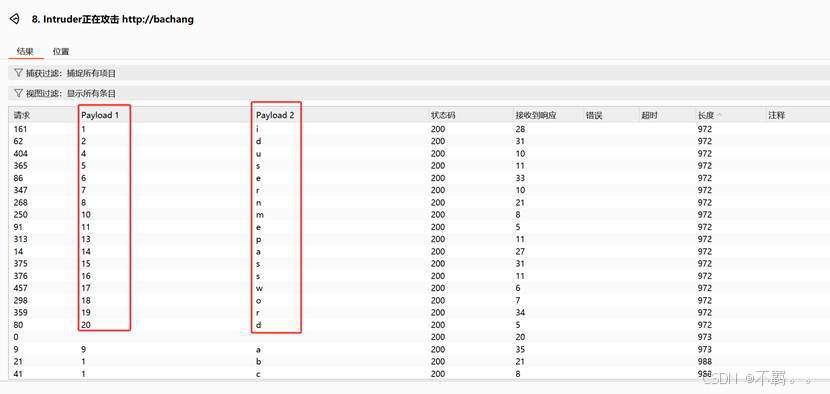Select request row 359
This screenshot has width=830, height=394.
coord(419,312)
